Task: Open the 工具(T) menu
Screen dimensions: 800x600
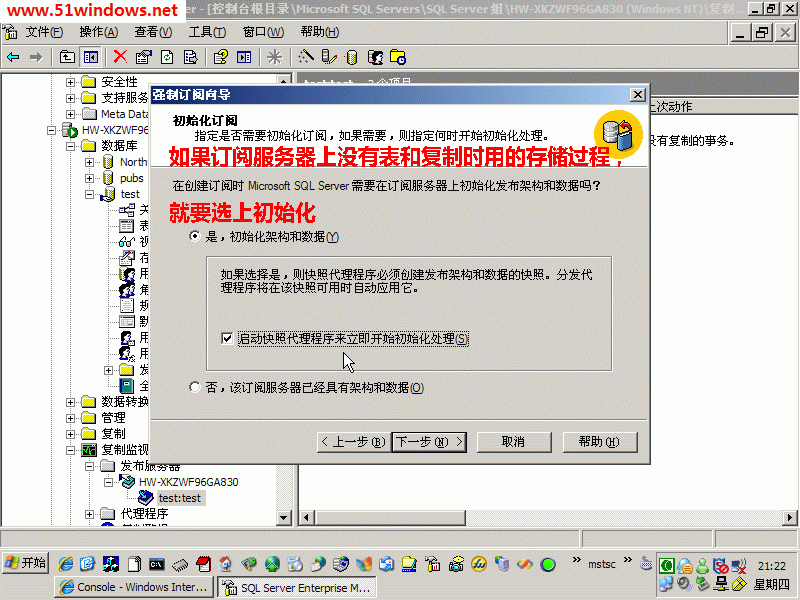Action: [x=207, y=32]
